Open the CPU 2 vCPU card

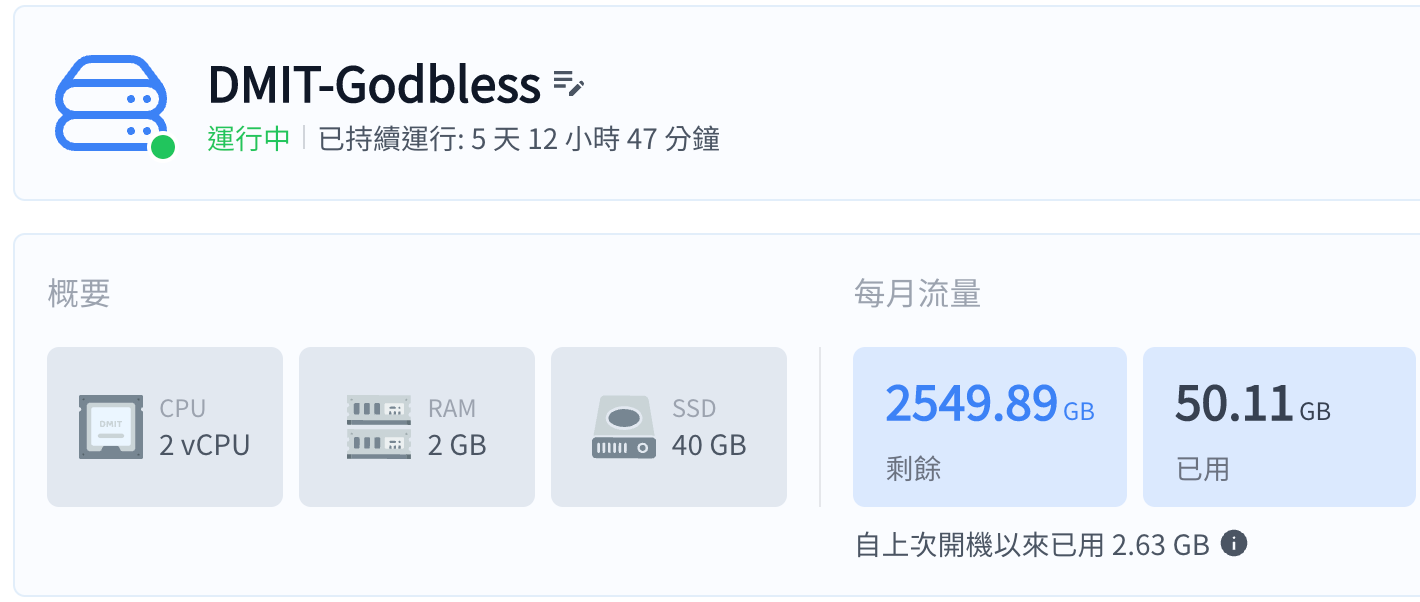(165, 427)
